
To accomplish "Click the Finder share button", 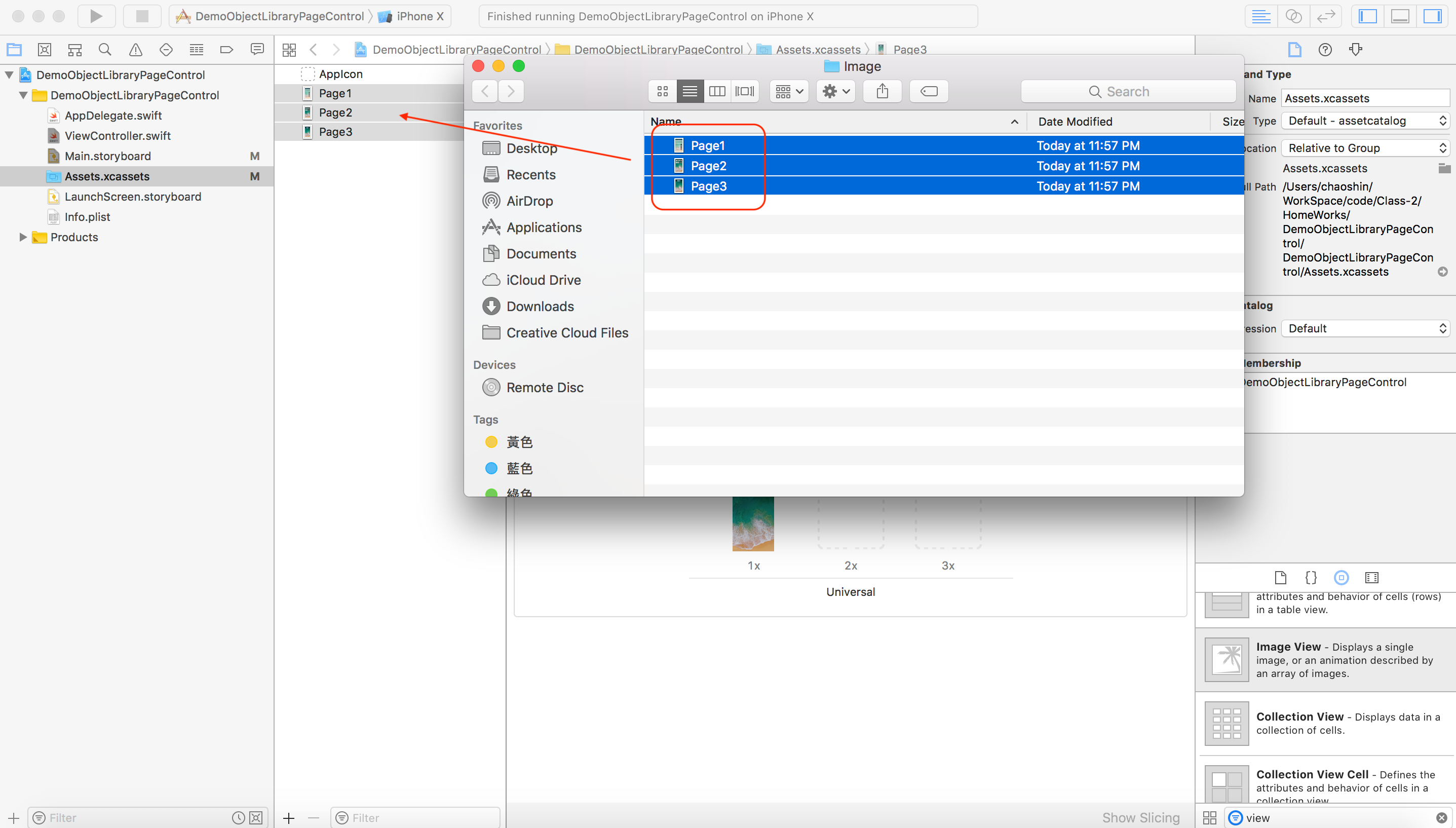I will pos(882,91).
